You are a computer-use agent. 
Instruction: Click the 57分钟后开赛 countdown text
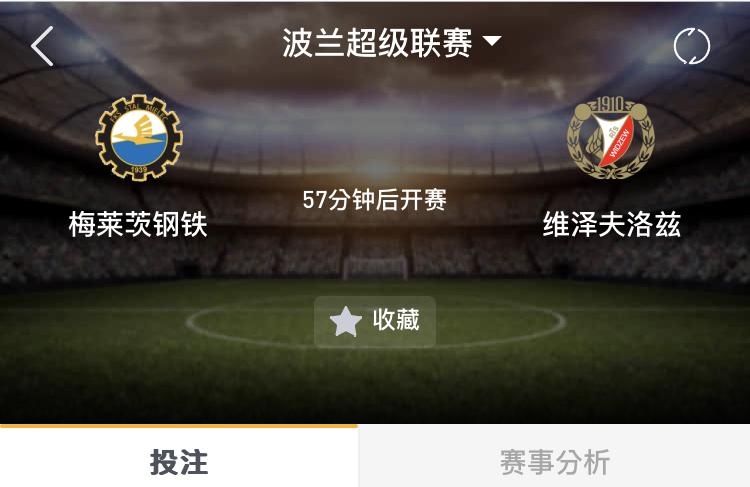tap(375, 199)
